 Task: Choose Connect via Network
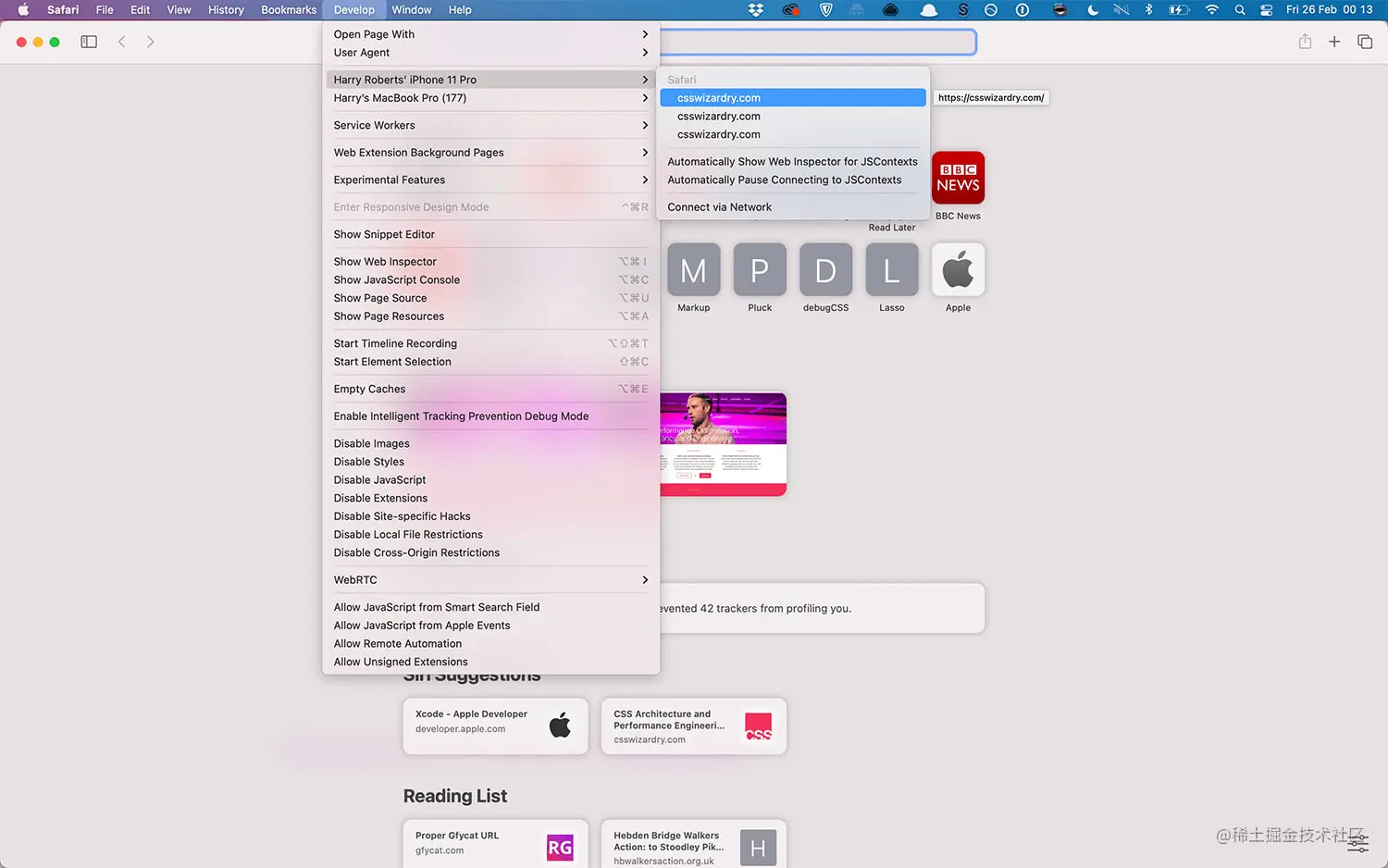(x=793, y=207)
